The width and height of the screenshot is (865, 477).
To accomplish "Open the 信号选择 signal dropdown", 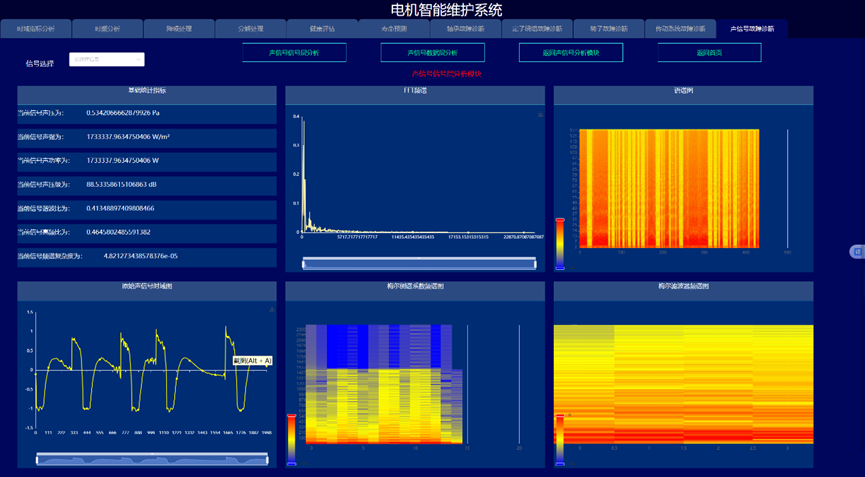I will pos(107,60).
